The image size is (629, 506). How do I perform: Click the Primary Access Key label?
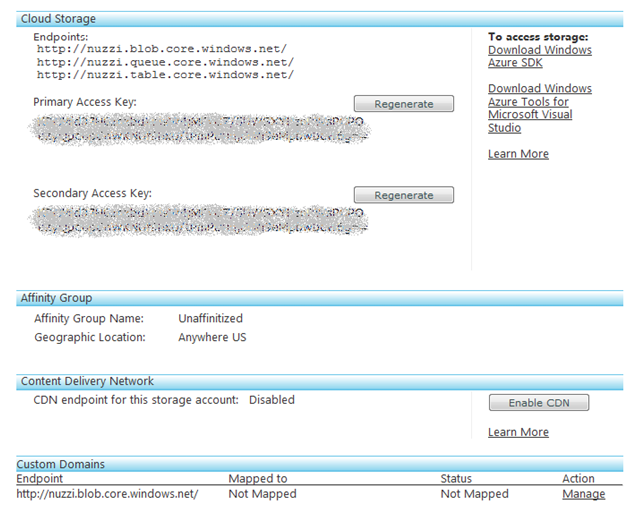tap(85, 102)
